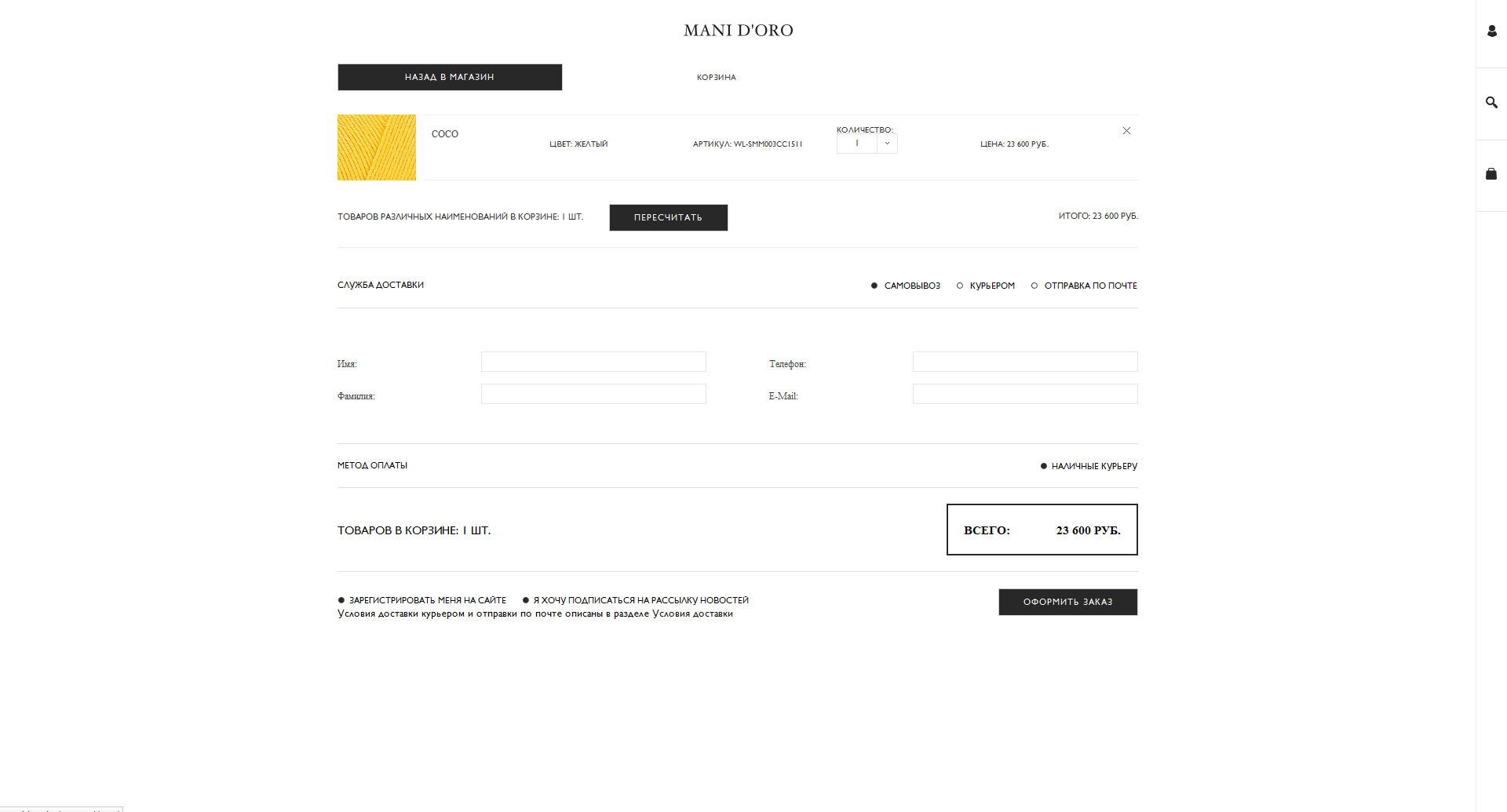Select the ОТПРАВКА ПО ПОЧТЕ delivery option
1507x812 pixels.
(x=1084, y=286)
